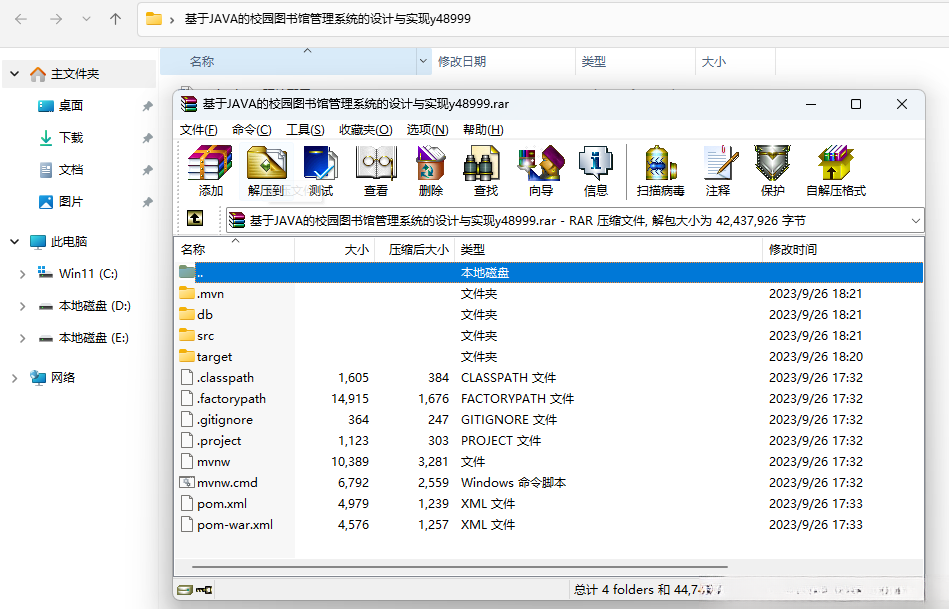This screenshot has height=609, width=949.
Task: Expand the Win11 (C:) drive
Action: tap(22, 274)
